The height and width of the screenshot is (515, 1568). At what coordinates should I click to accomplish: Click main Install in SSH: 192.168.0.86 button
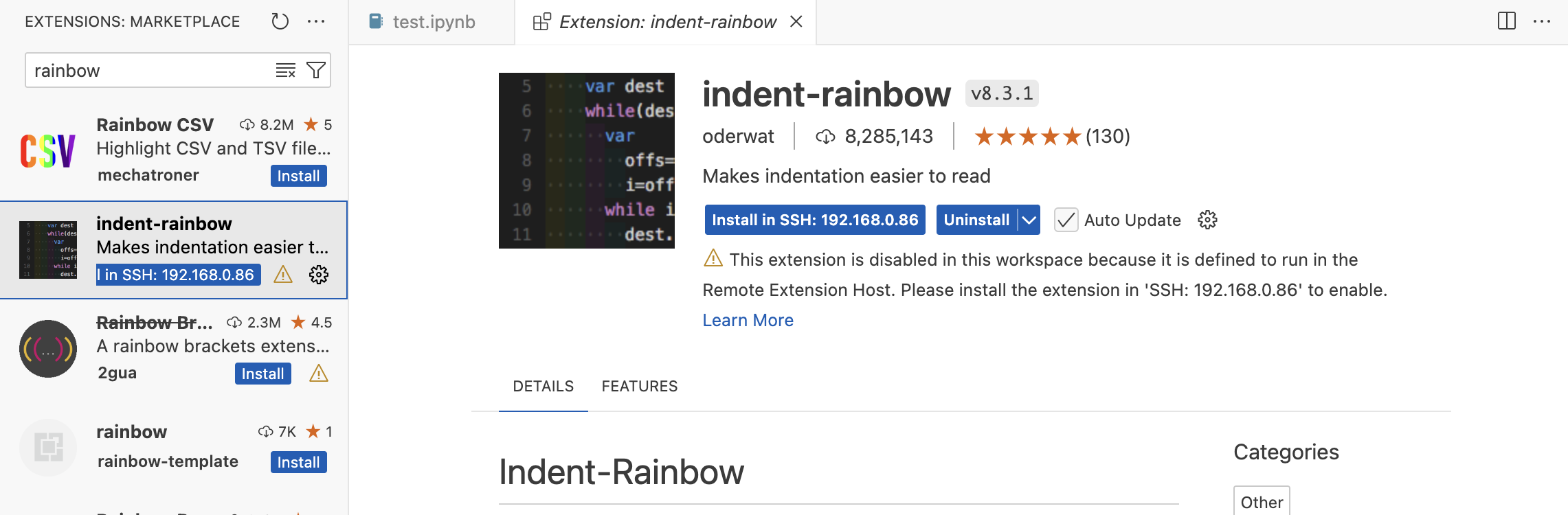point(815,220)
